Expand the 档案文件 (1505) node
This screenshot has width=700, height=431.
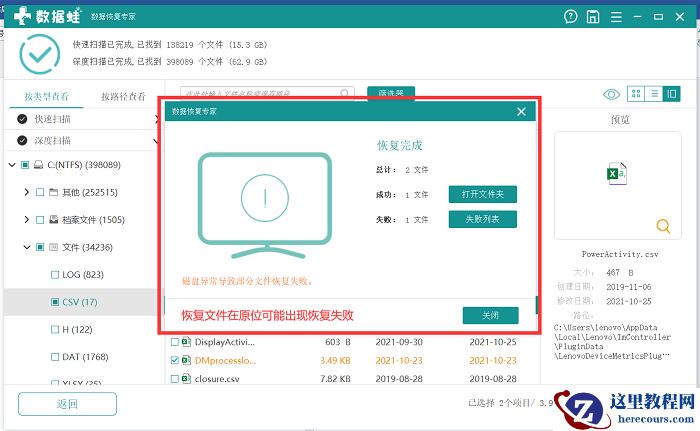click(x=27, y=220)
